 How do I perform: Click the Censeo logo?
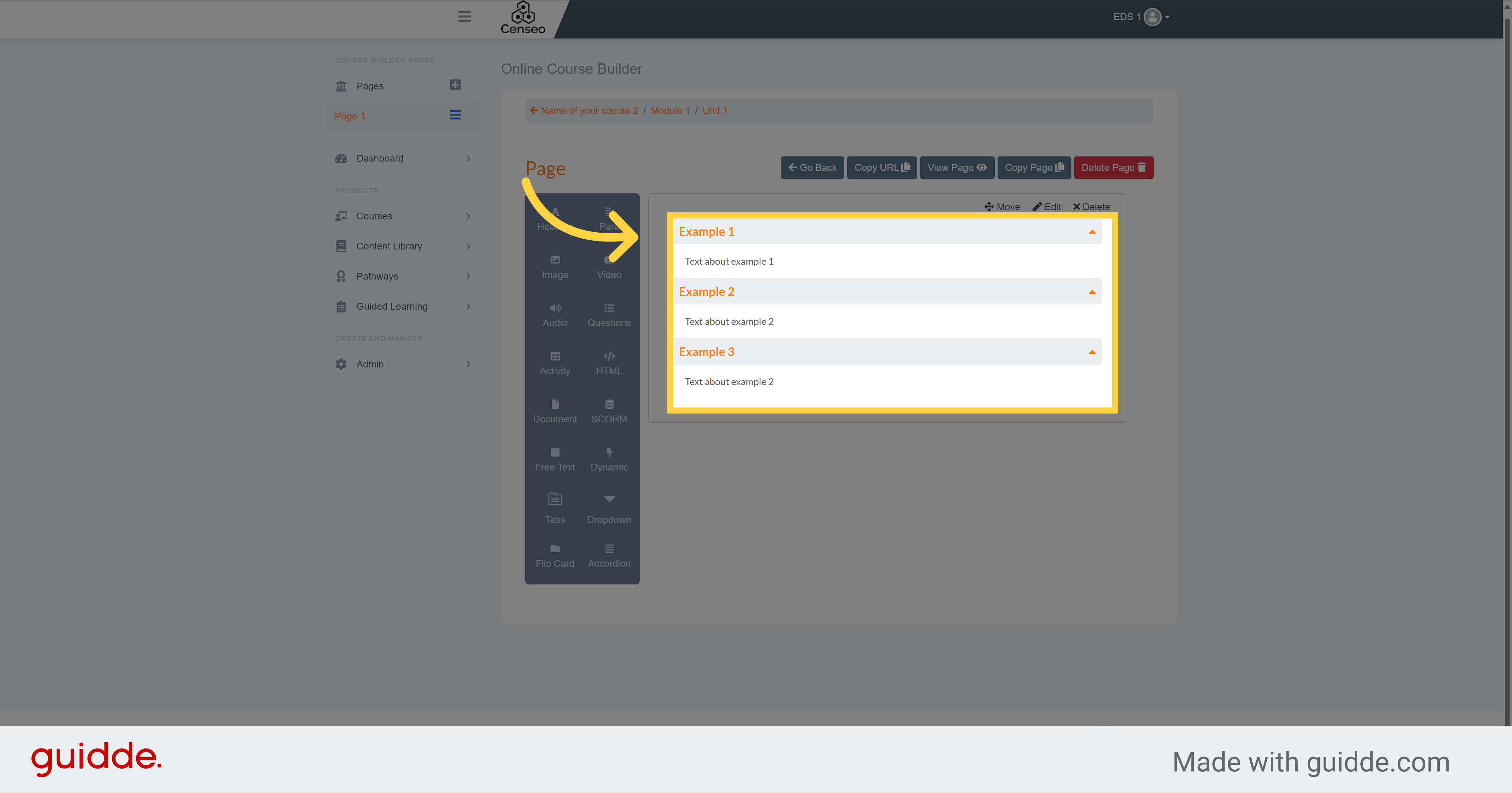pyautogui.click(x=522, y=18)
